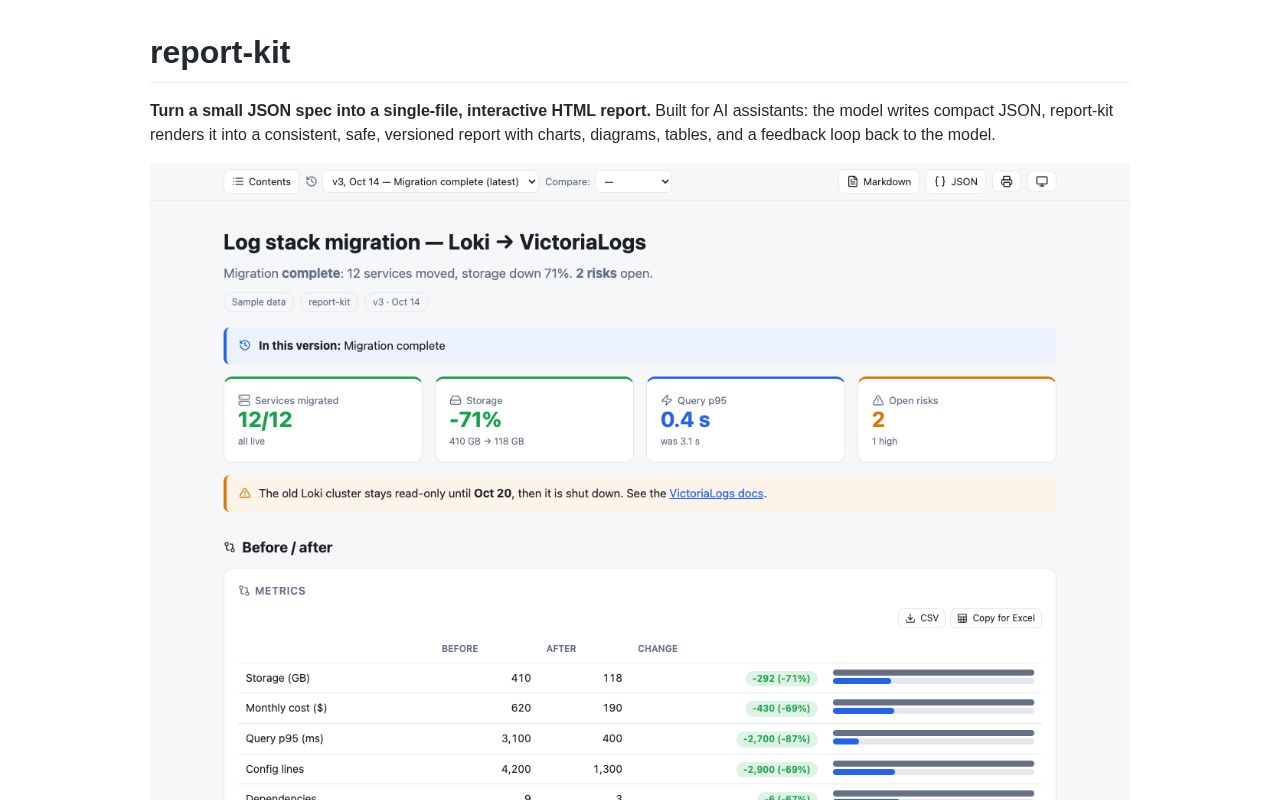Click the -292 (-71%) change badge
1280x800 pixels.
tap(781, 678)
